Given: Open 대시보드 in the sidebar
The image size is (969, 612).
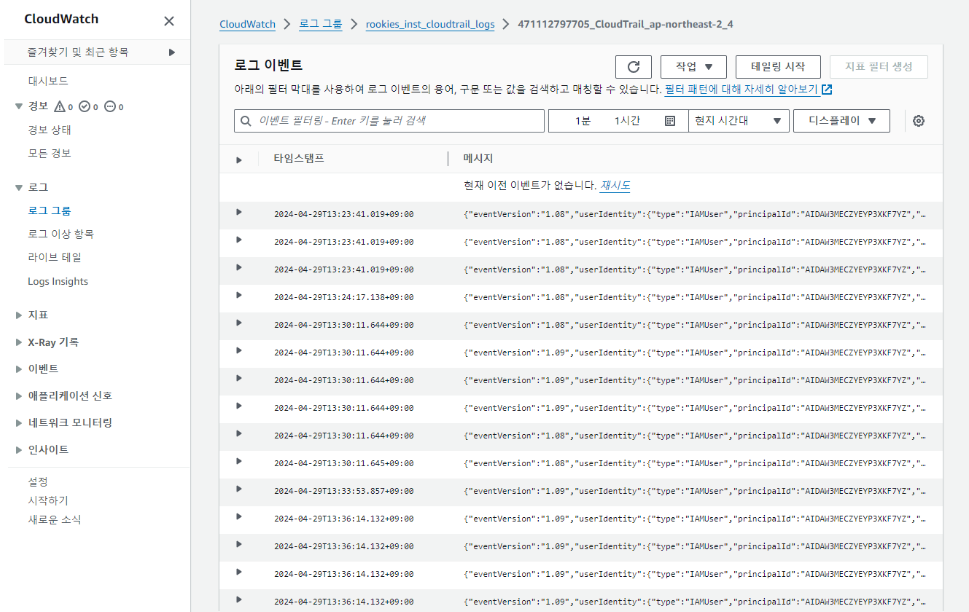Looking at the screenshot, I should click(x=48, y=81).
